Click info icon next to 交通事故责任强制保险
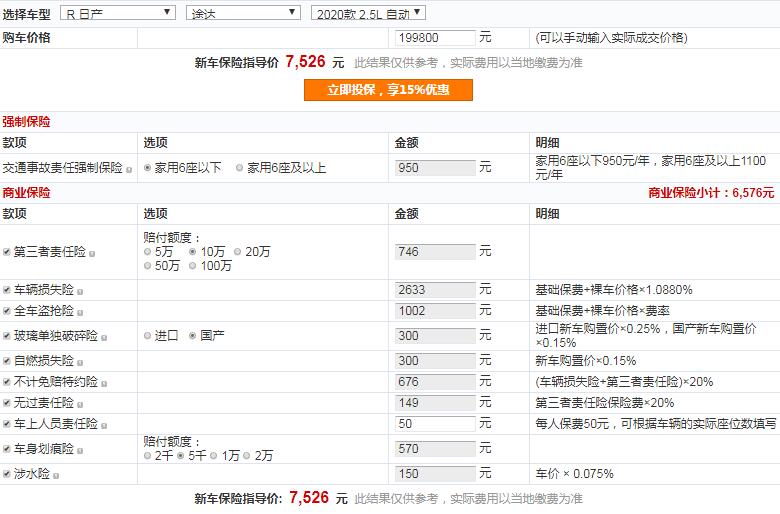This screenshot has height=514, width=780. pyautogui.click(x=129, y=170)
